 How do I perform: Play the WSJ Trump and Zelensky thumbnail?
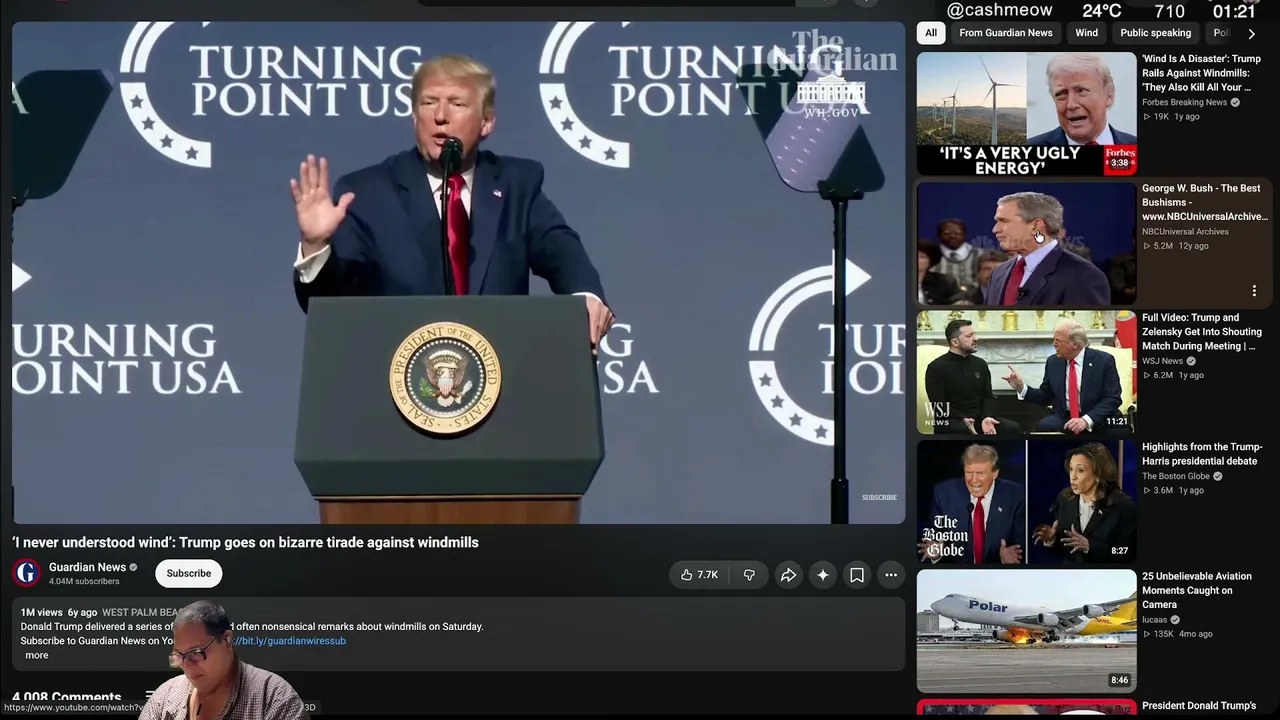[x=1026, y=372]
